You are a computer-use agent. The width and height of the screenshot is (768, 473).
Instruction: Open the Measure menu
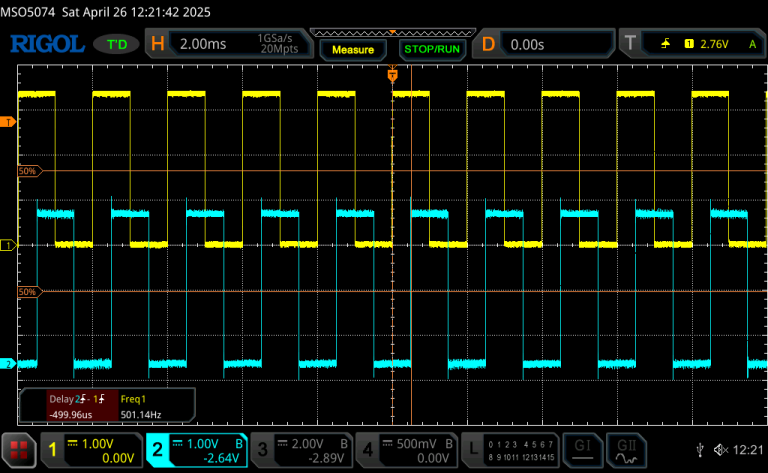[352, 49]
